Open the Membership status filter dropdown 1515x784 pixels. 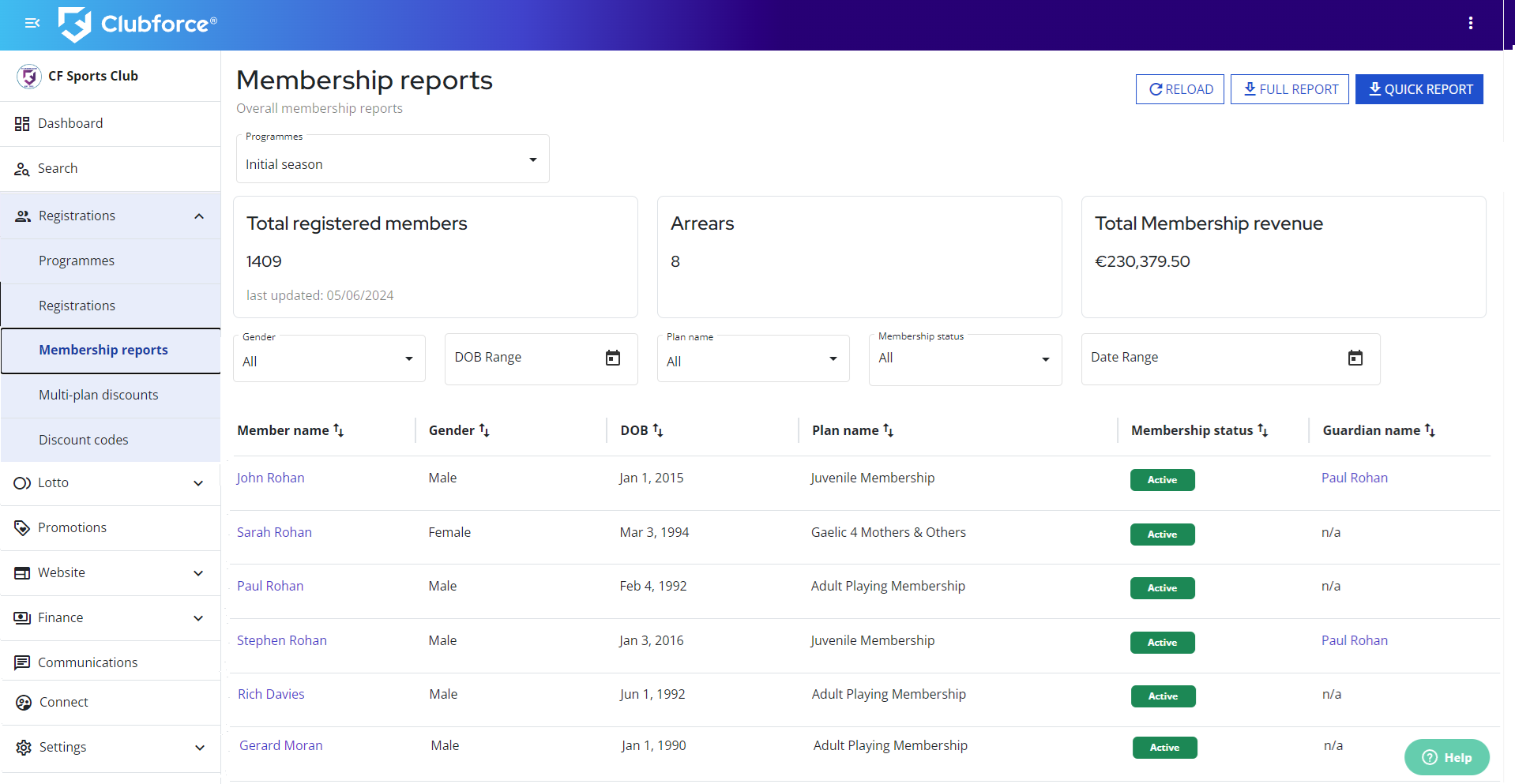pos(965,359)
